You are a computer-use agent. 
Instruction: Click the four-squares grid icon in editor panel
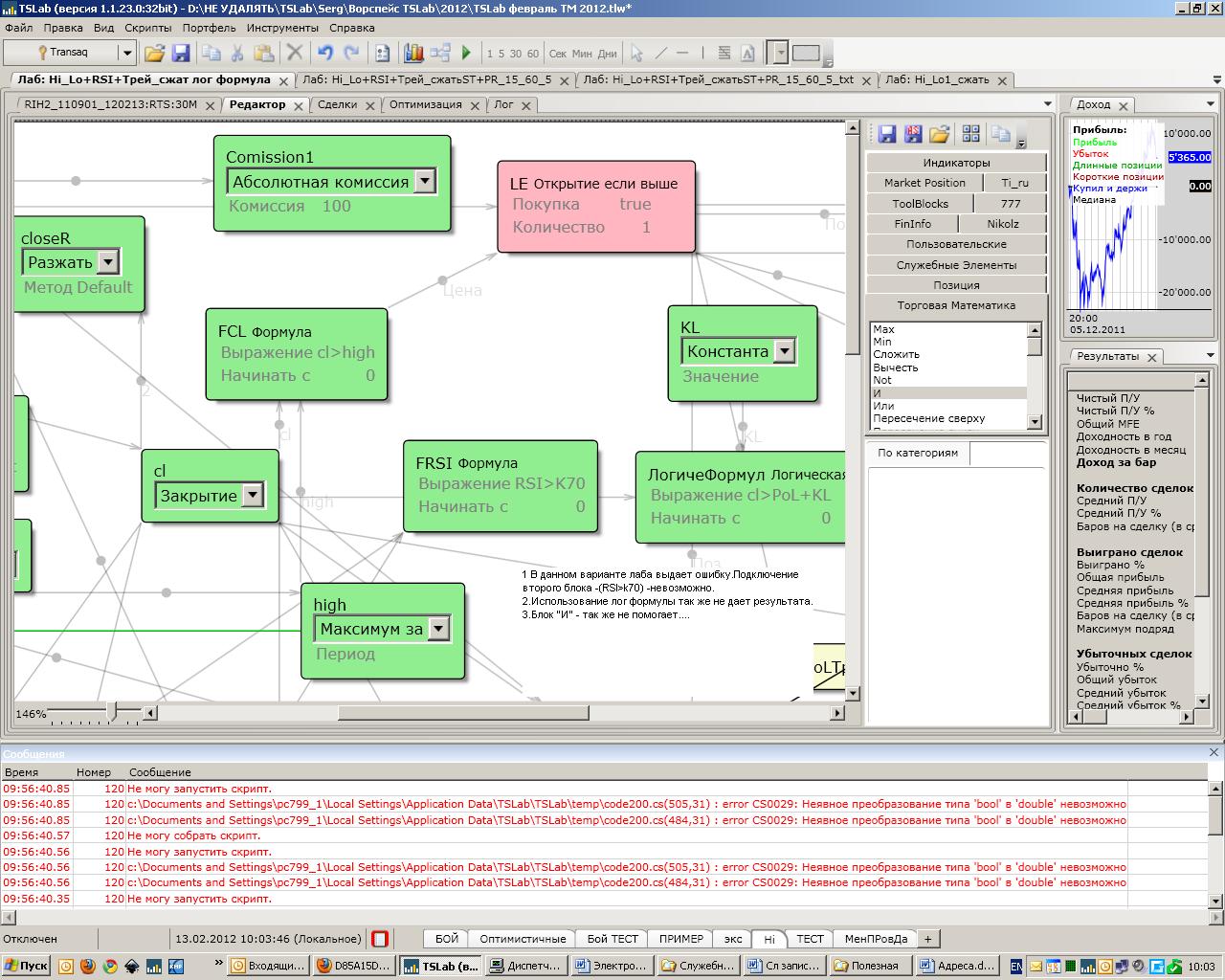click(x=970, y=134)
